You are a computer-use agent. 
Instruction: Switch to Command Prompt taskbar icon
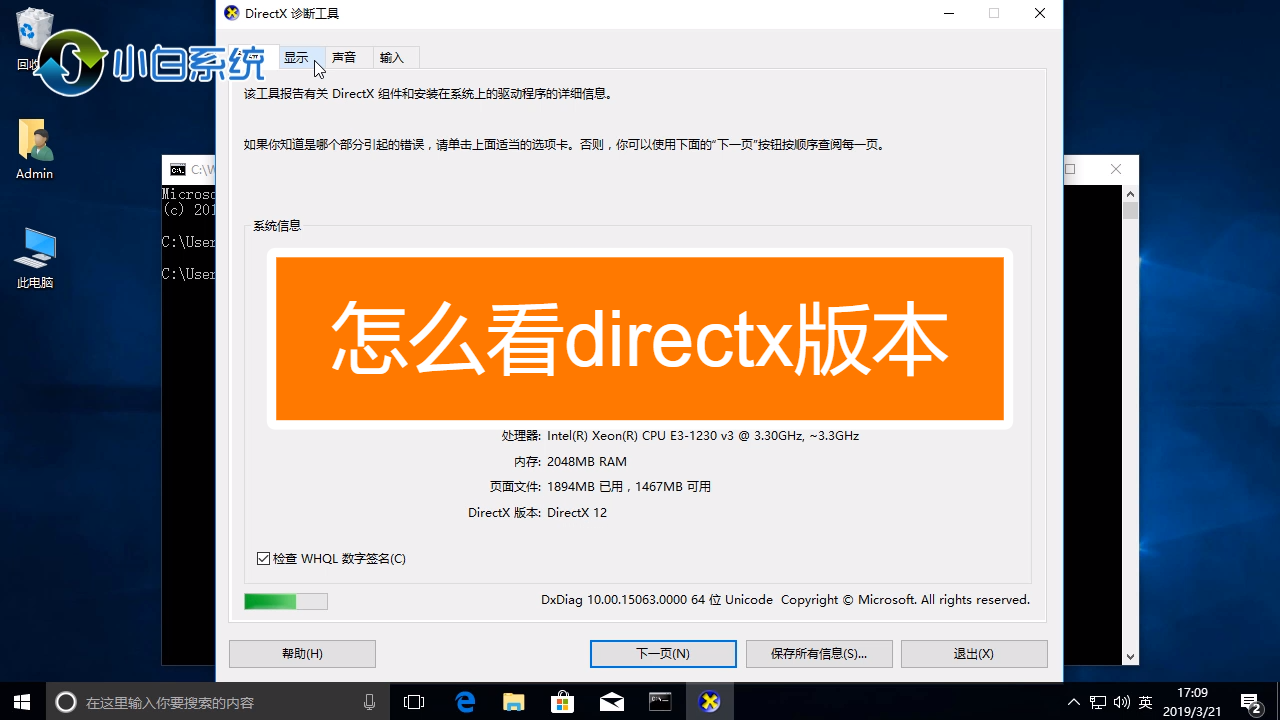click(660, 702)
